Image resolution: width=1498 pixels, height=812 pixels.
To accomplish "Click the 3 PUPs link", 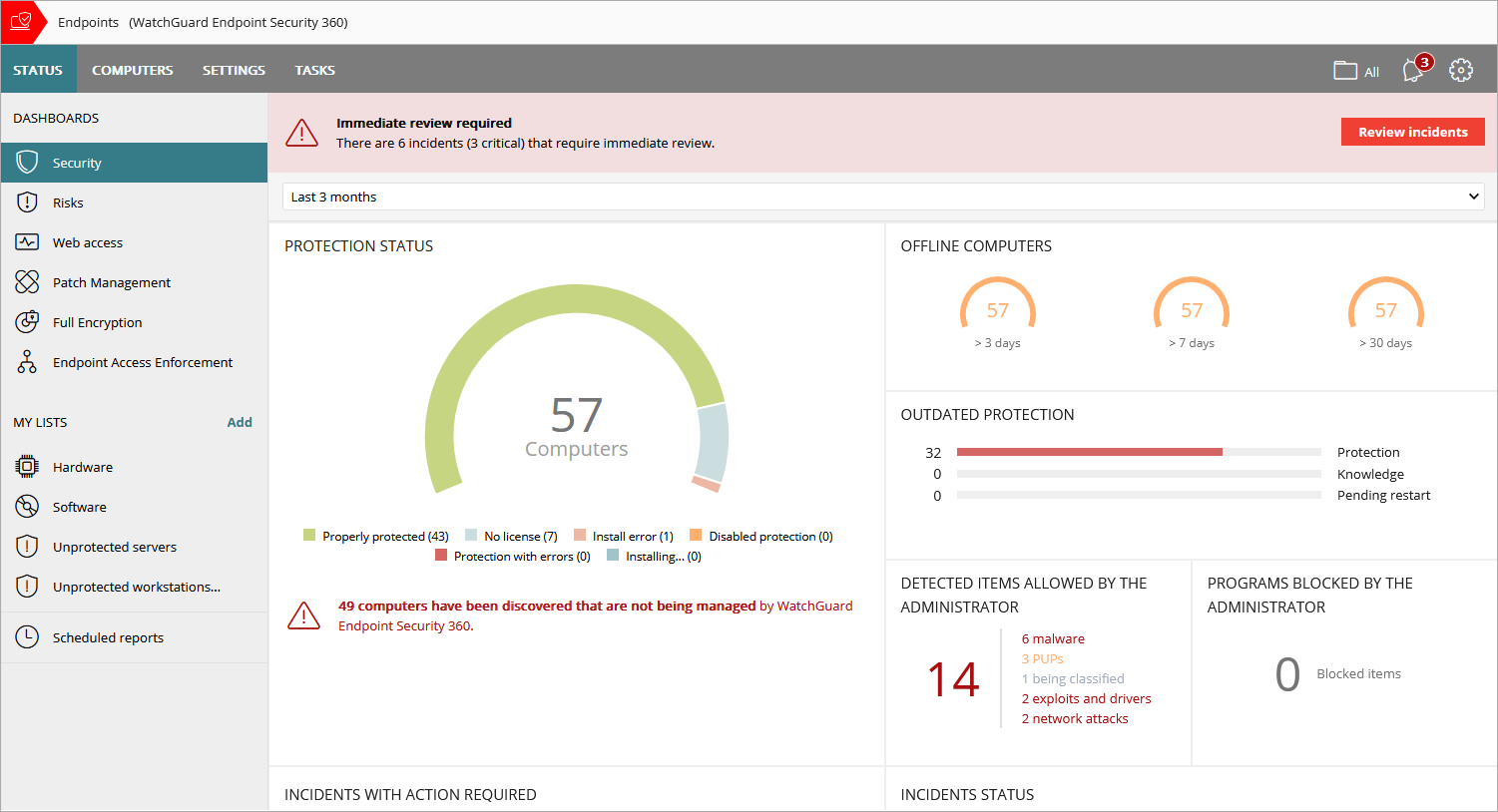I will (1042, 658).
